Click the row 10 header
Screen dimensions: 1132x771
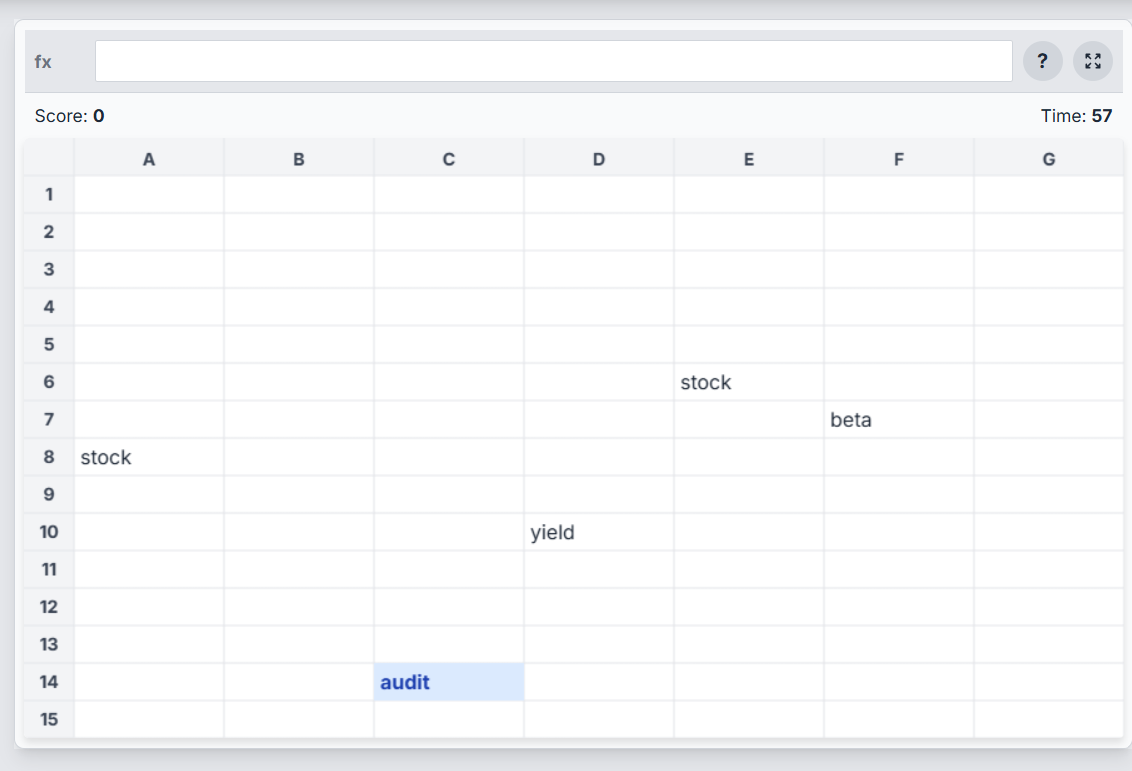tap(49, 532)
